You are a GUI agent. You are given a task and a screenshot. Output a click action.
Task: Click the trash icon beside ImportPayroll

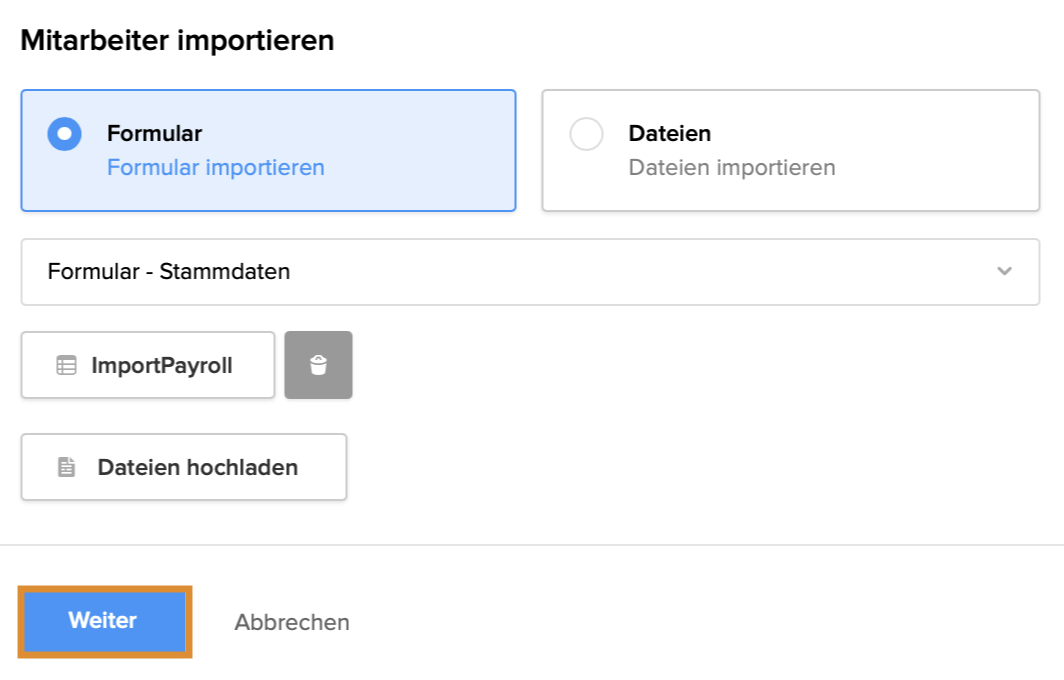click(x=318, y=365)
